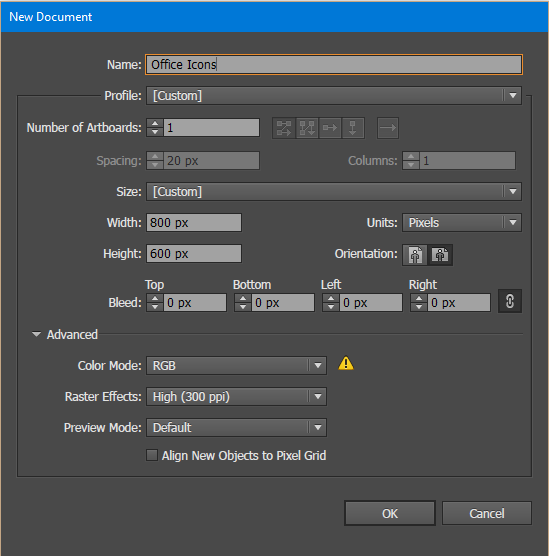Click the disabled Spacing field
The width and height of the screenshot is (549, 556).
tap(211, 161)
